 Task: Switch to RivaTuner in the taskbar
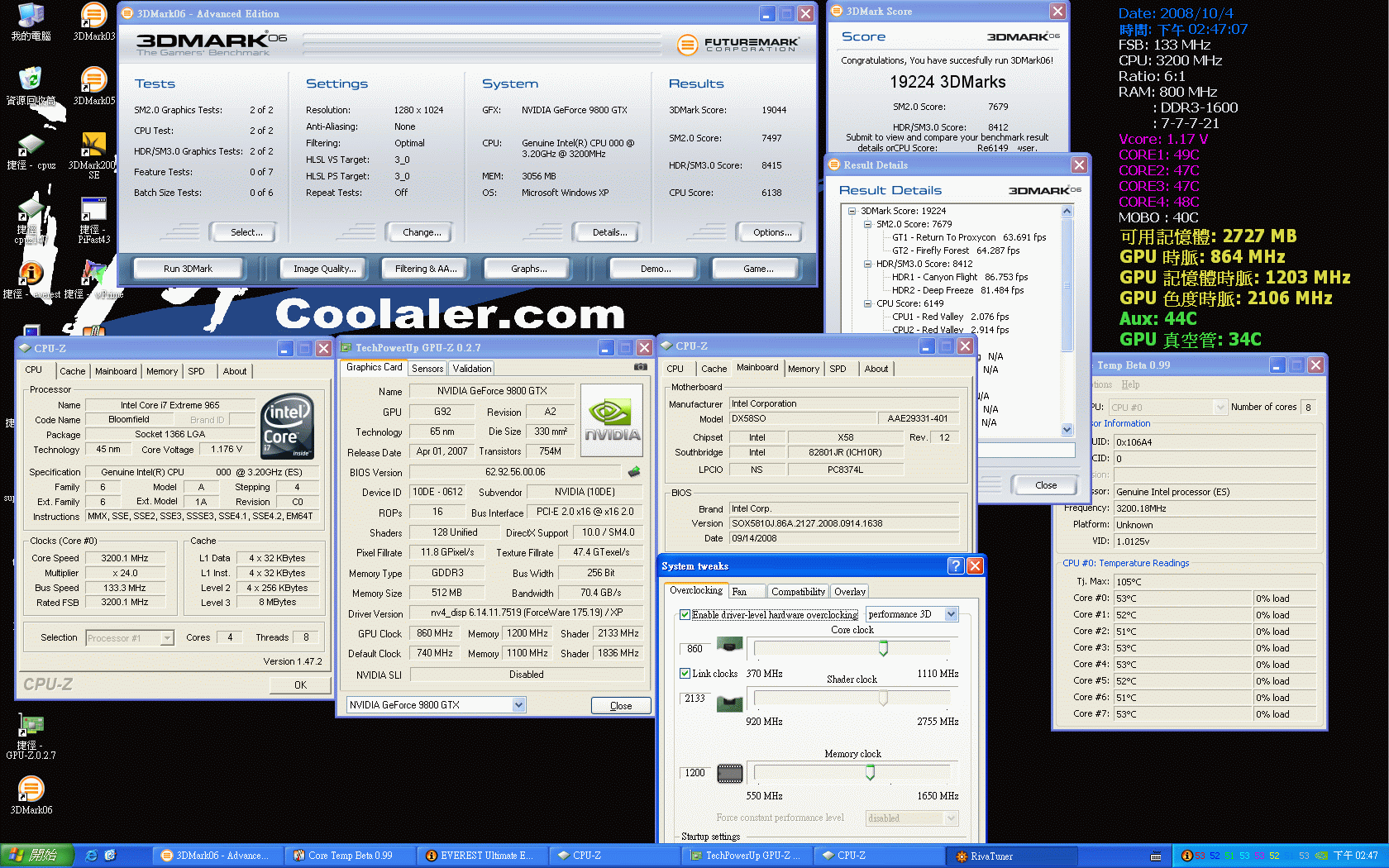[x=1012, y=856]
